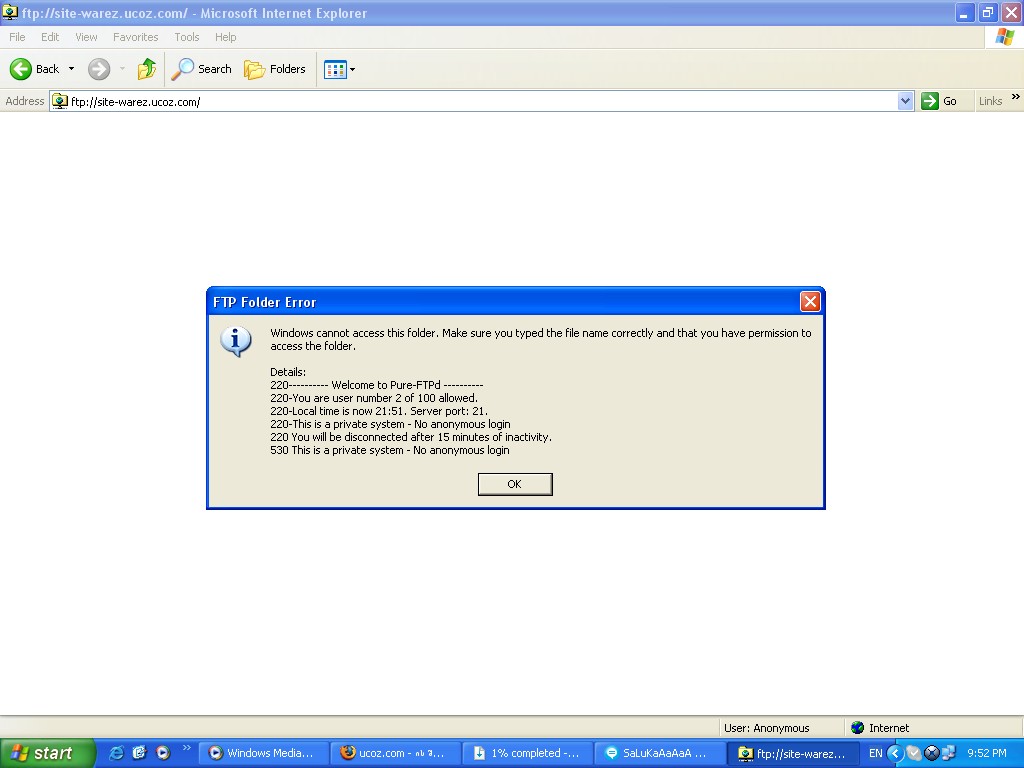The image size is (1024, 768).
Task: Open the Help menu
Action: (x=225, y=37)
